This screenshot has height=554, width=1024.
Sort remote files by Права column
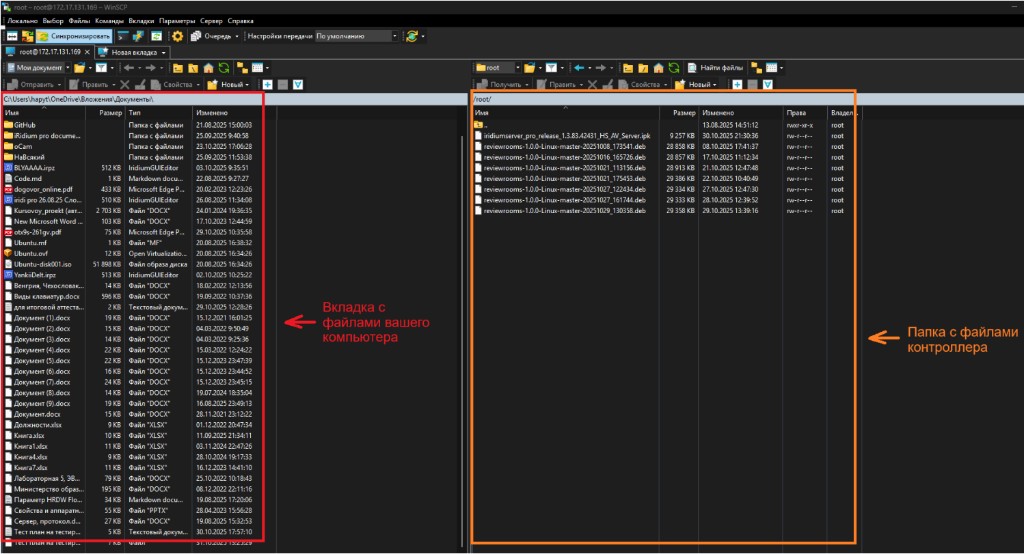coord(797,113)
